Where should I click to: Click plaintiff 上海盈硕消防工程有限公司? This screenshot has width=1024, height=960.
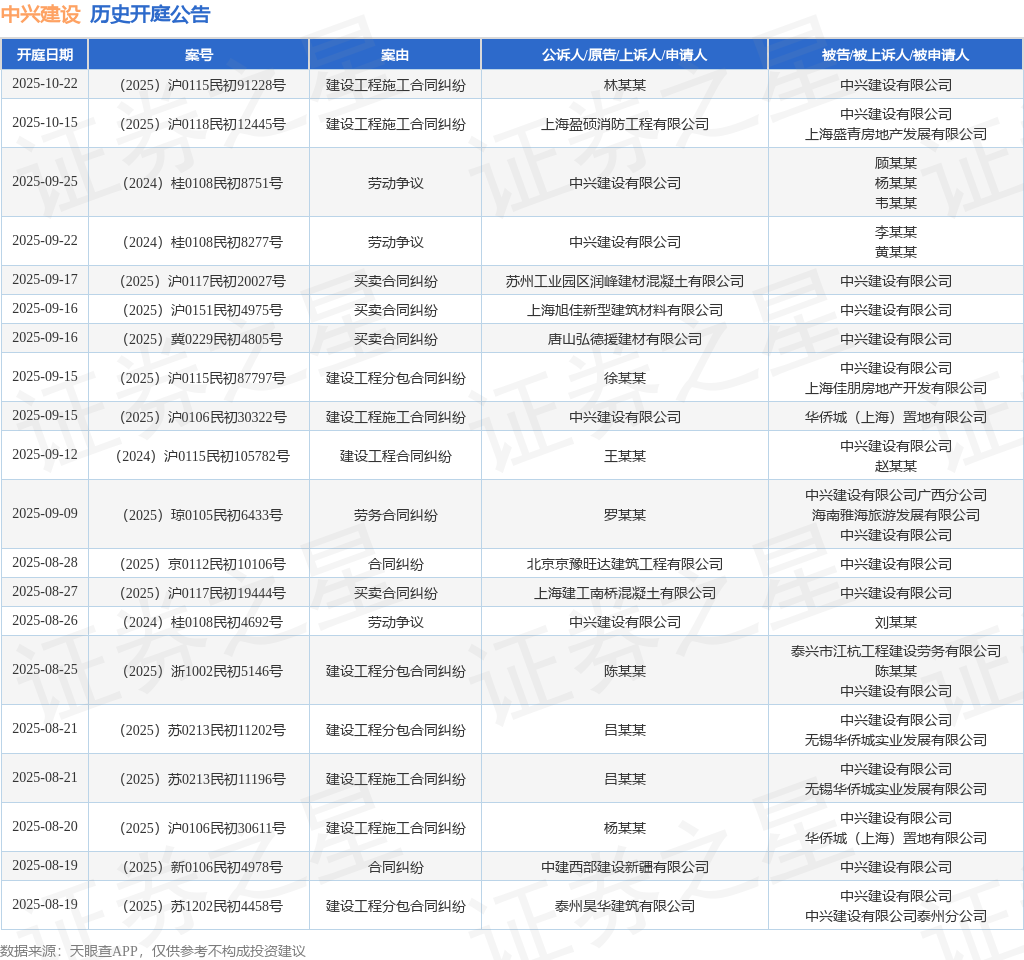624,124
